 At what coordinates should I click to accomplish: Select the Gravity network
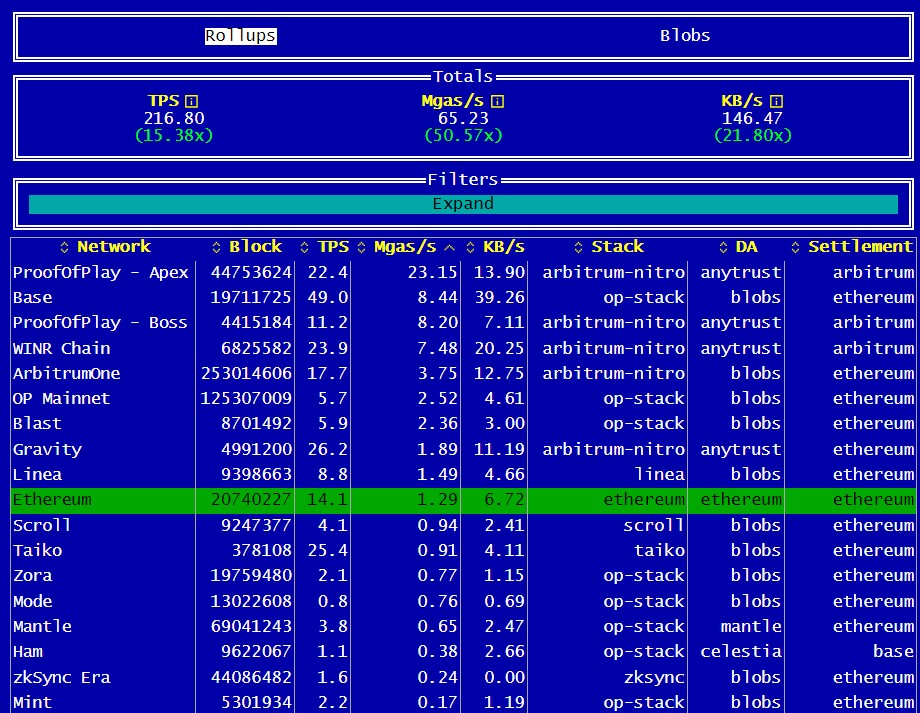click(x=47, y=450)
